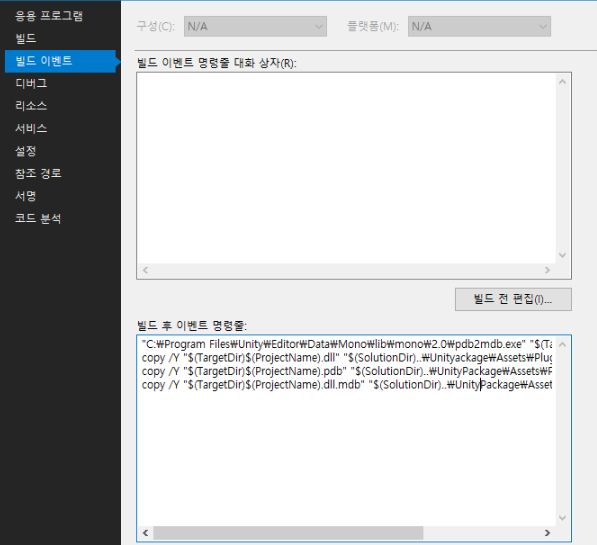The height and width of the screenshot is (545, 597).
Task: Switch to the 설정 tab
Action: [x=26, y=151]
